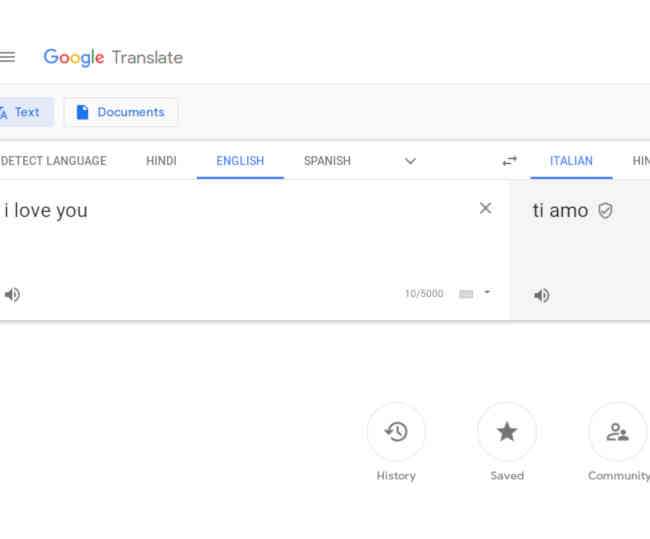Open Saved translations star
The height and width of the screenshot is (539, 650).
coord(507,432)
